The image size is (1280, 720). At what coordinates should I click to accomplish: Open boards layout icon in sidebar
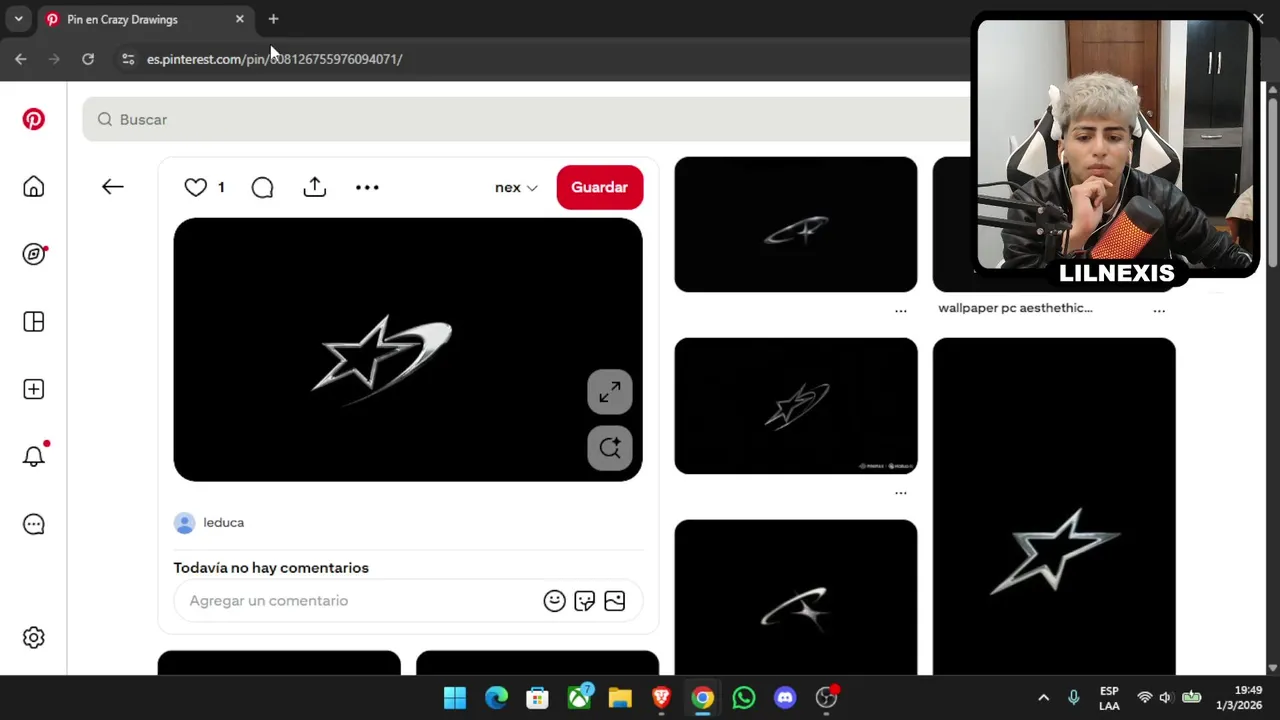click(x=34, y=322)
